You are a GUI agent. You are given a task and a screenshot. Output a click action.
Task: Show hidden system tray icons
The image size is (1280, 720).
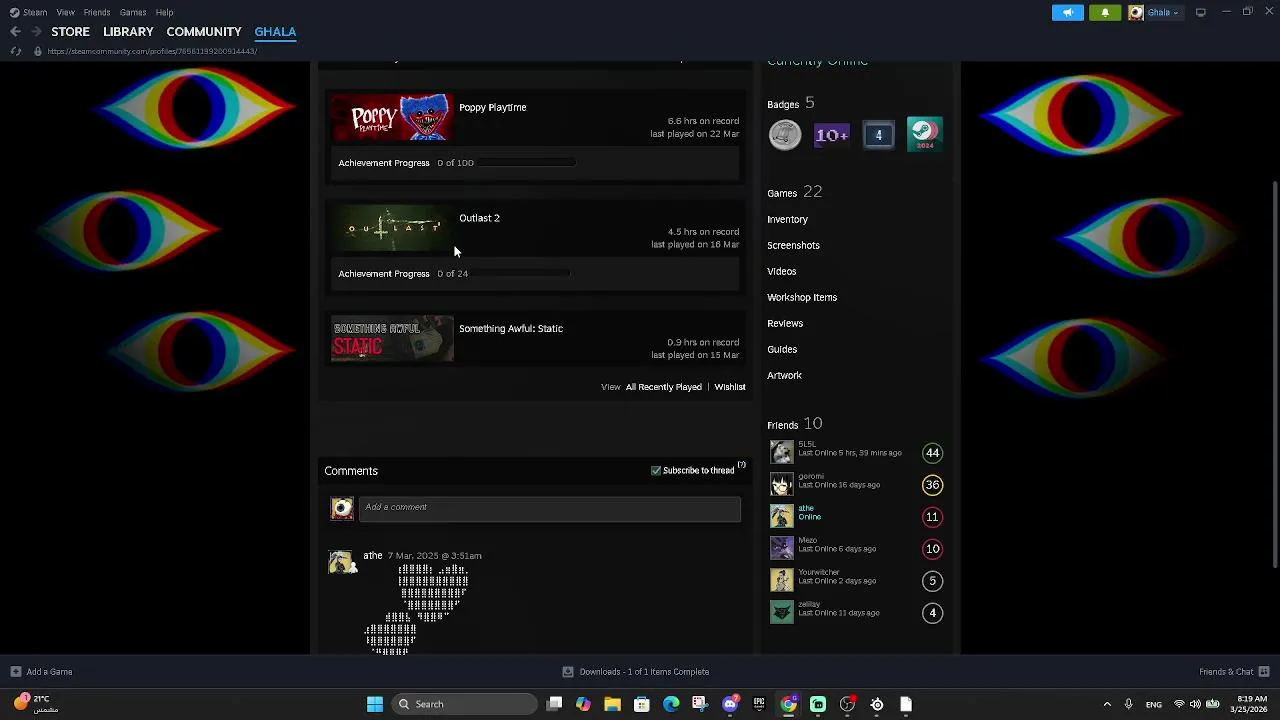tap(1107, 704)
